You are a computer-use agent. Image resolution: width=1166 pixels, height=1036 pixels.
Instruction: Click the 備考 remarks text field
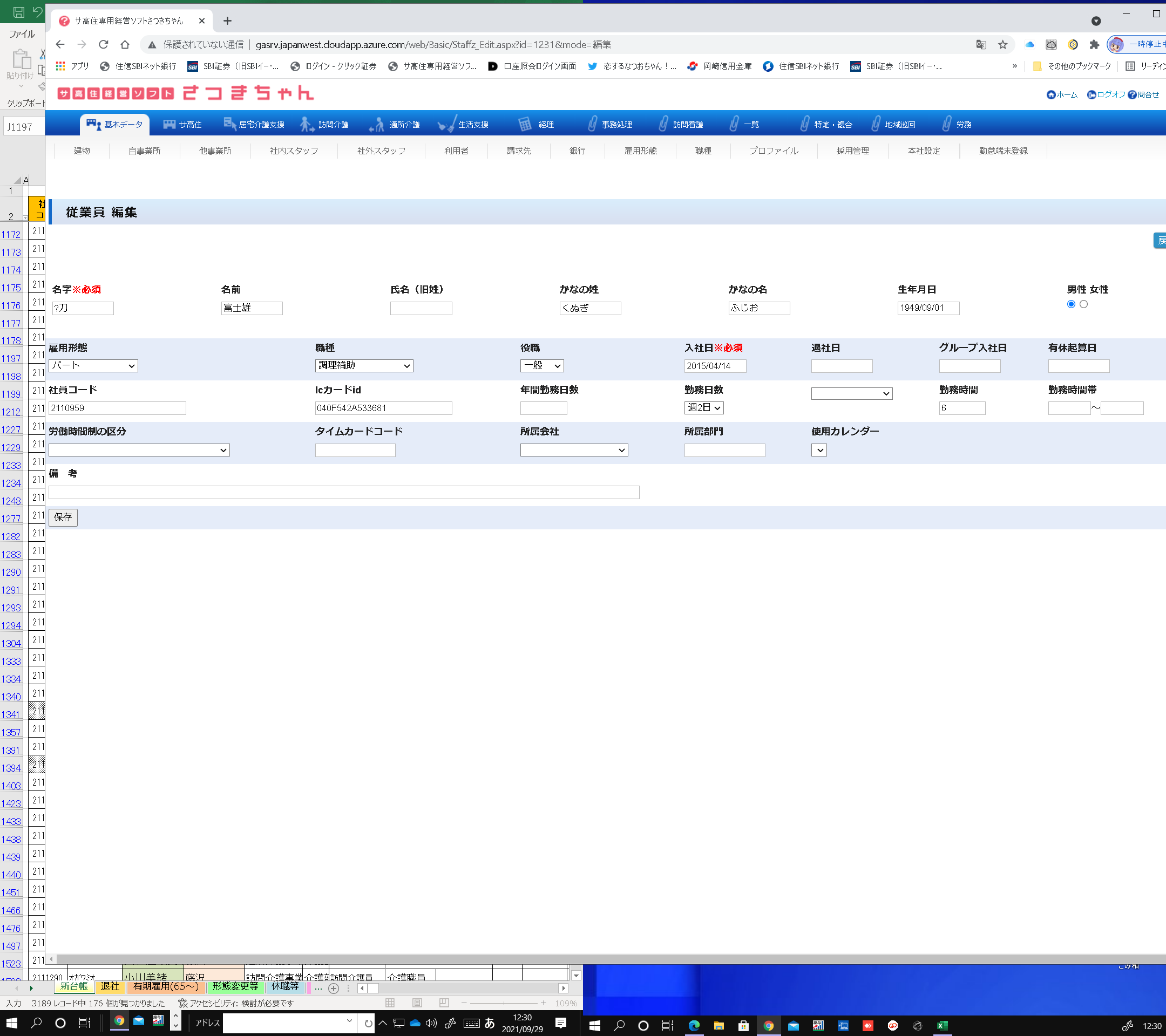pyautogui.click(x=343, y=492)
